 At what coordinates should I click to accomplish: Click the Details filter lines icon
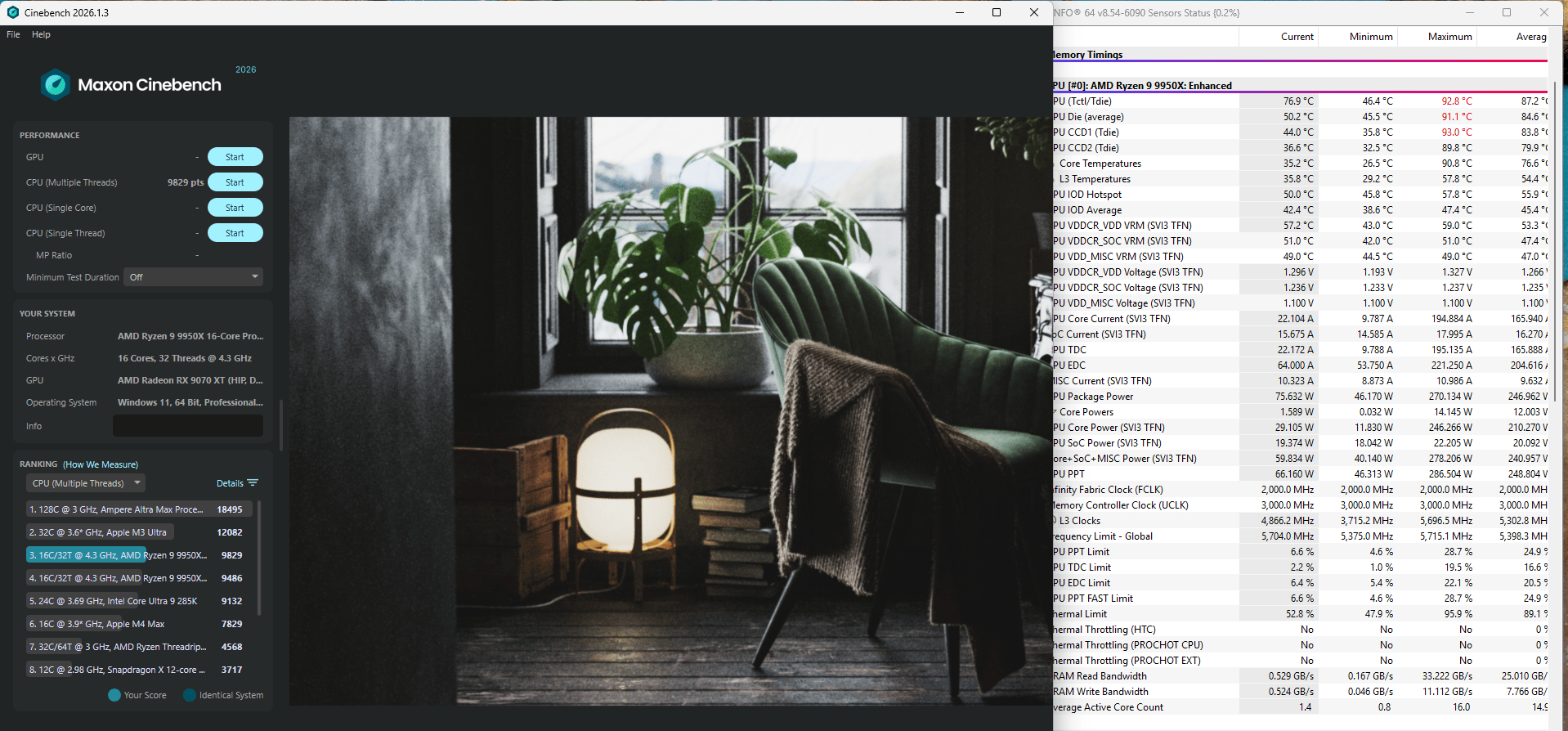pyautogui.click(x=253, y=483)
